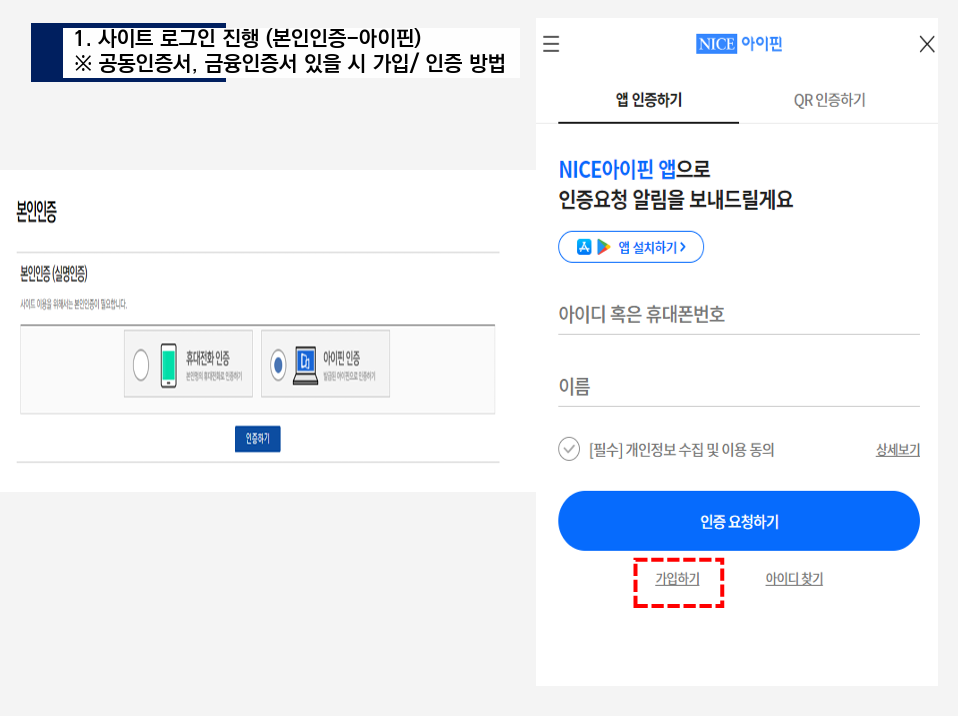Click the 휴대전화 인증 label text
Screen dimensions: 958x716
(208, 358)
